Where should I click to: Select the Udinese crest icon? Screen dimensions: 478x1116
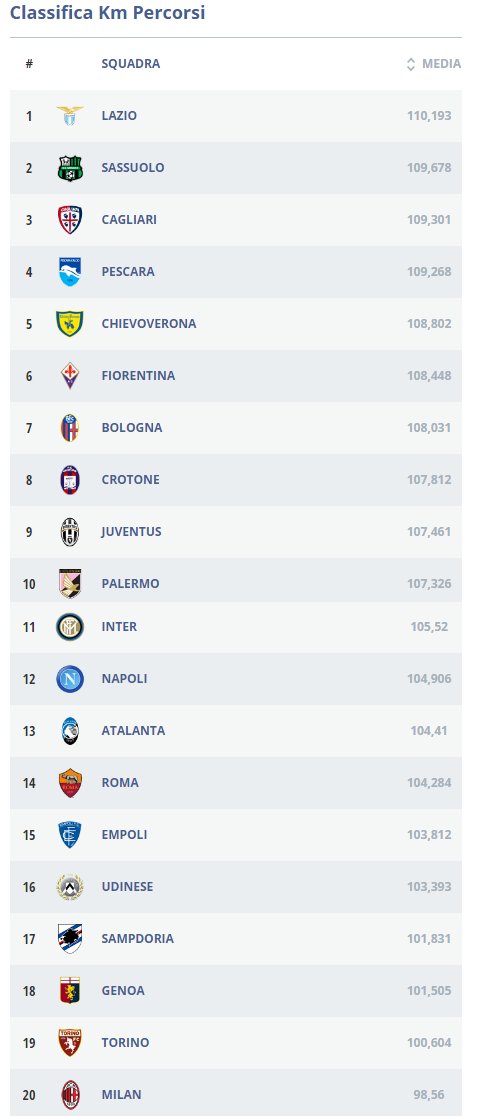tap(70, 887)
